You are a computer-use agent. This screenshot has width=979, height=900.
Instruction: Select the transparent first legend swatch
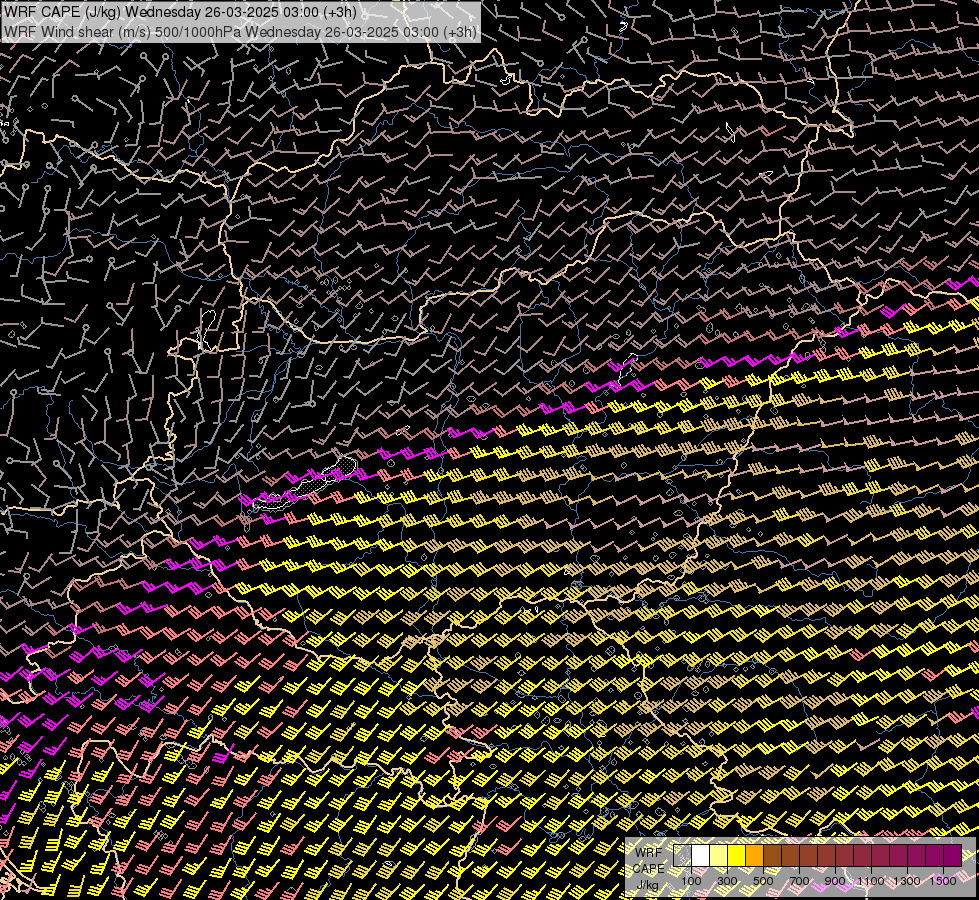[682, 855]
